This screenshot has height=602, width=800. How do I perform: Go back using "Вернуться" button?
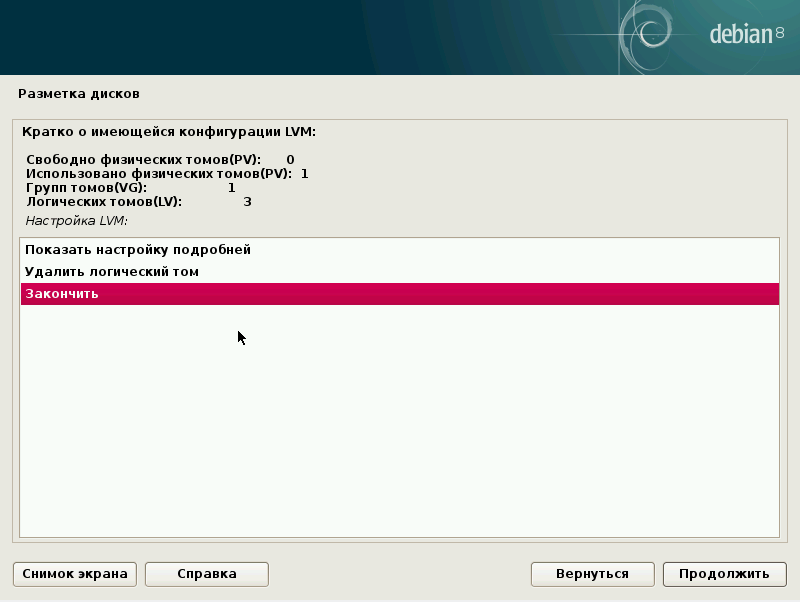(x=593, y=574)
